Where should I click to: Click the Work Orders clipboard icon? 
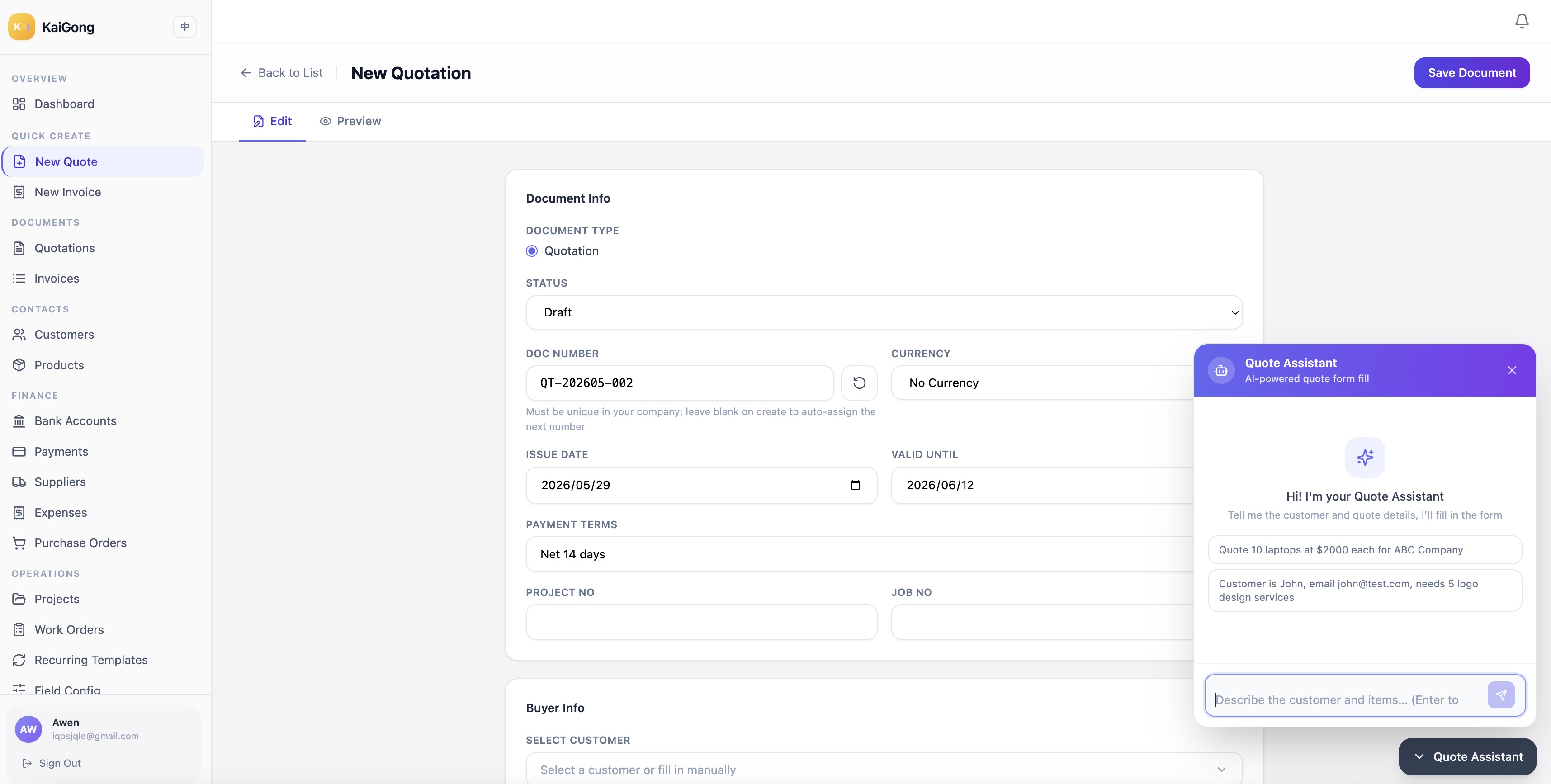click(x=19, y=629)
